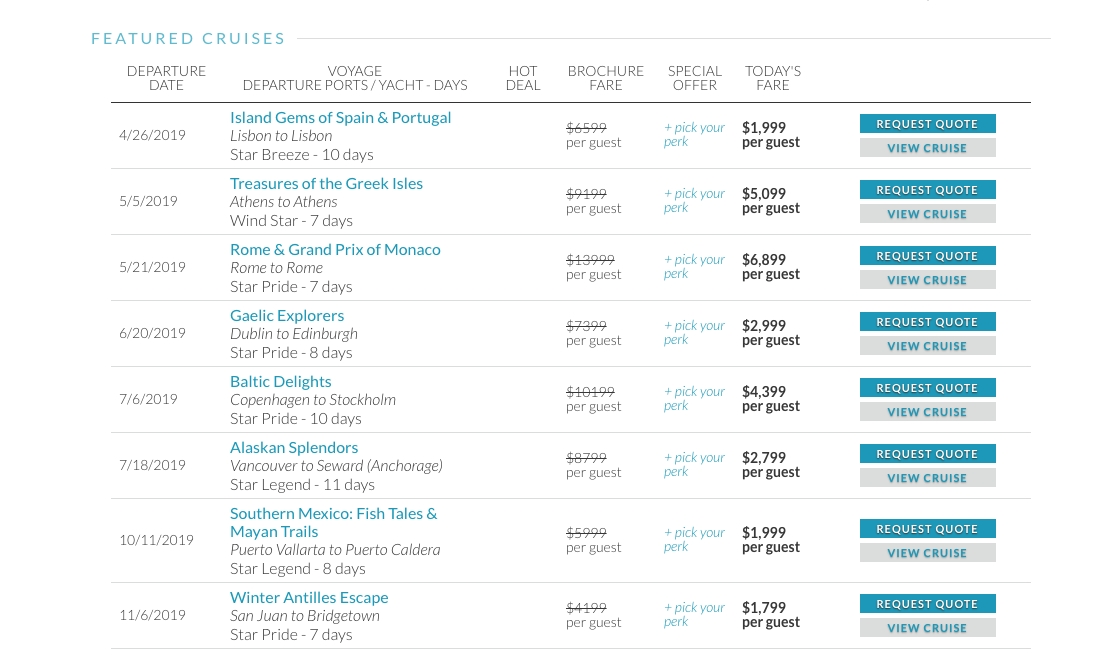Select the 5/5/2019 departure date

point(148,201)
